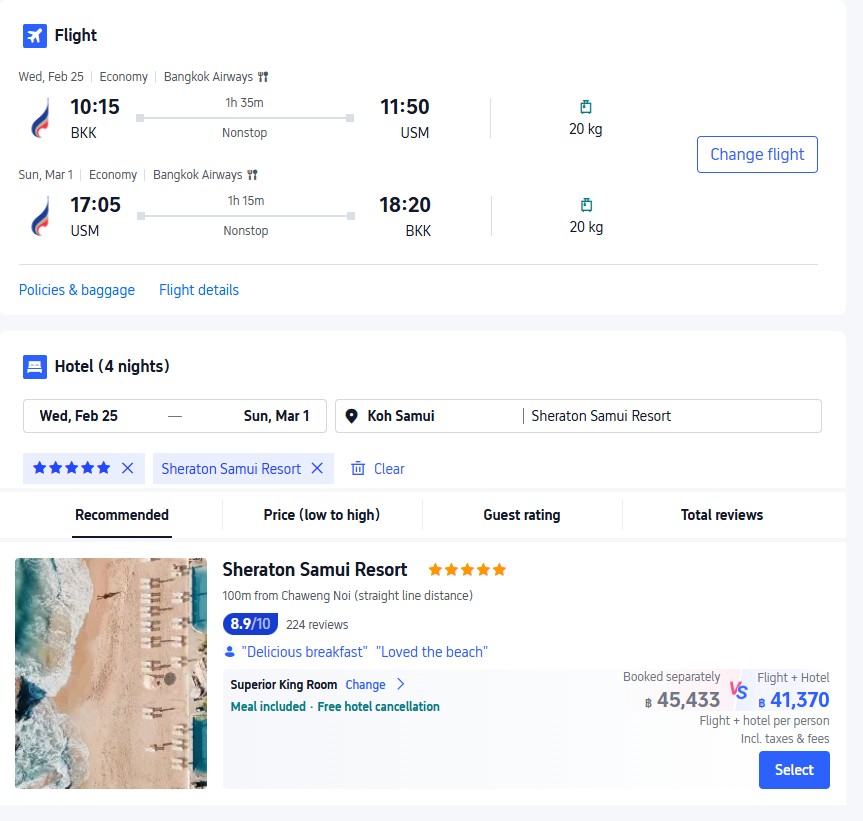
Task: Click the return flight baggage icon
Action: click(x=586, y=205)
